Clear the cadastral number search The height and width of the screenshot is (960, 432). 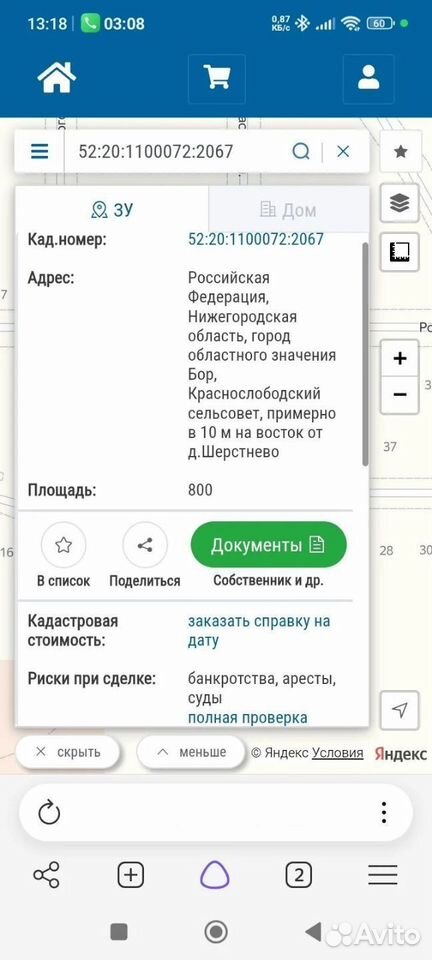pos(343,151)
